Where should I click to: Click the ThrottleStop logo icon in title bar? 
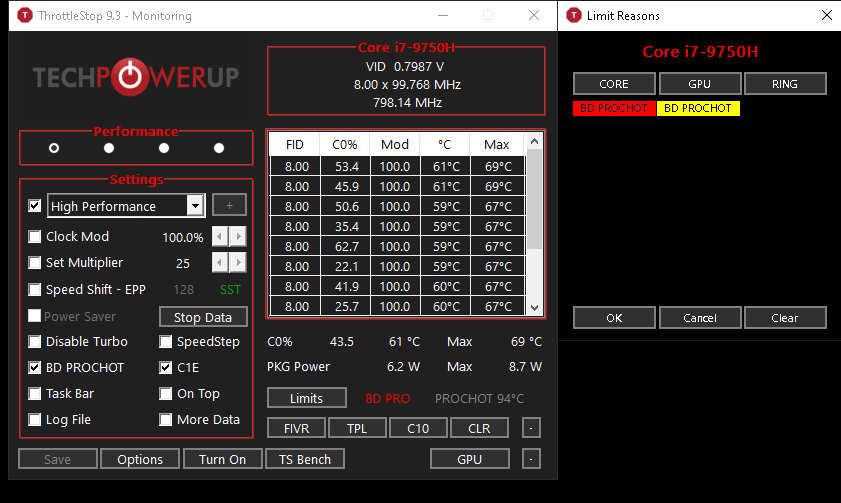[x=25, y=16]
